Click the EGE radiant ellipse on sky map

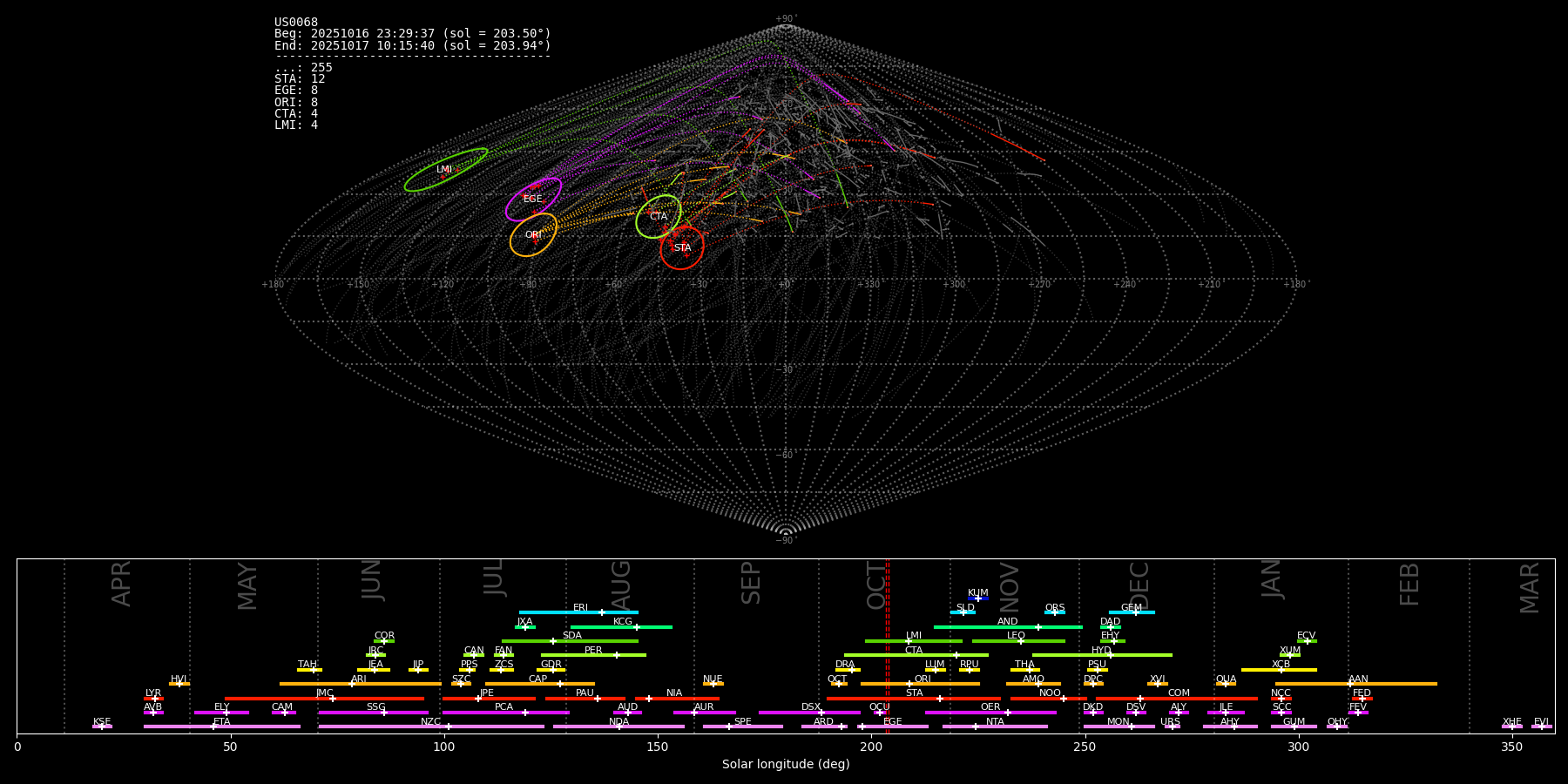coord(533,199)
